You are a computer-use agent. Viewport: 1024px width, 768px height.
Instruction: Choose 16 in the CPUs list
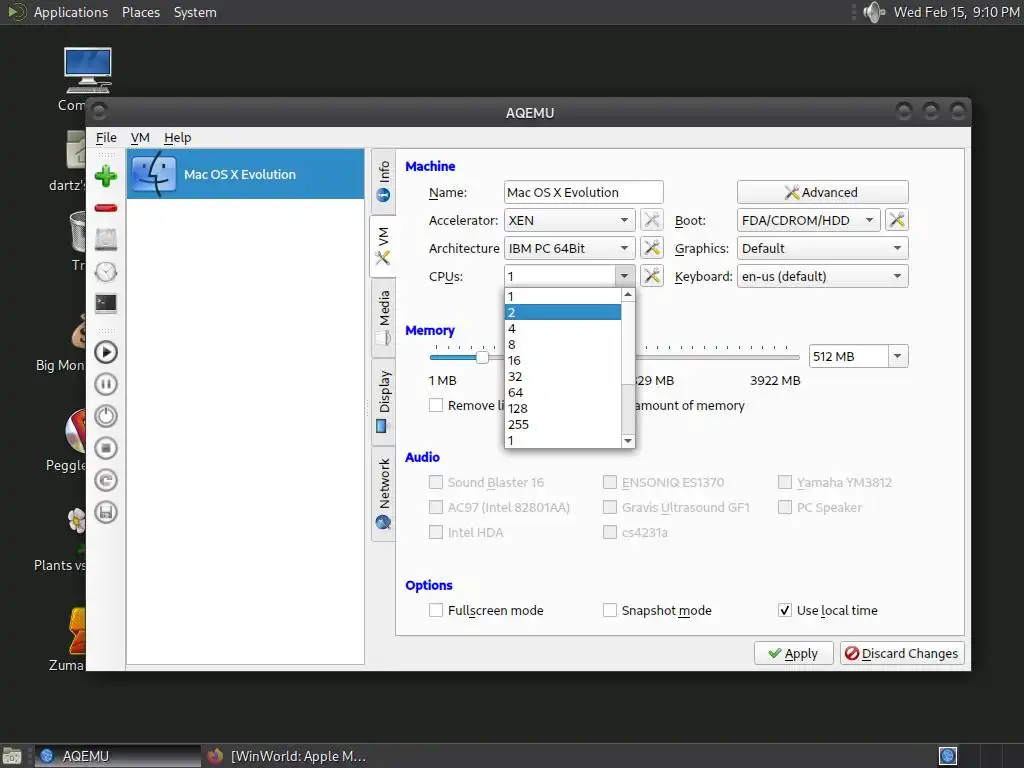point(563,360)
